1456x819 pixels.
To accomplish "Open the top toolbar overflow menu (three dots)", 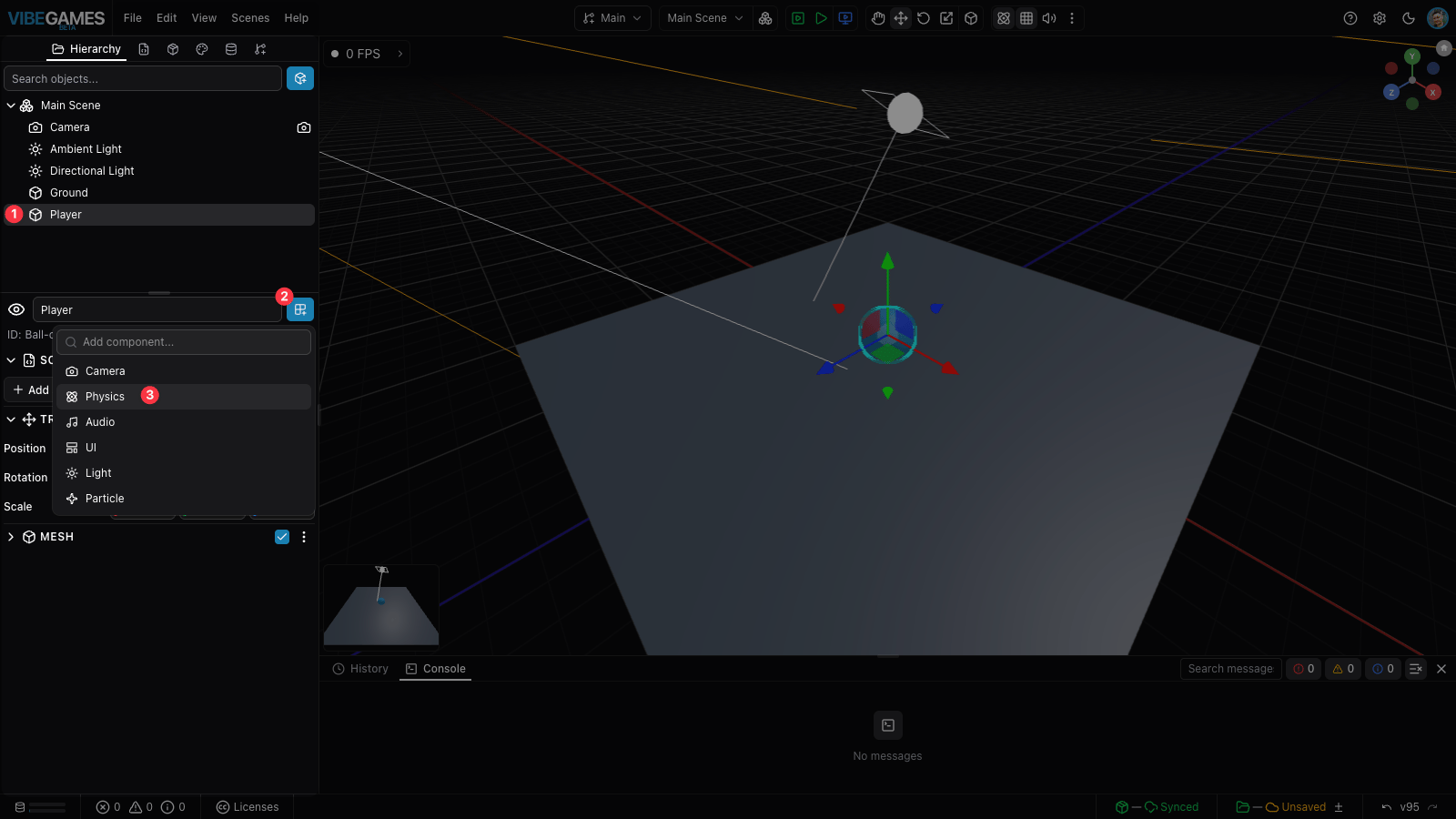I will tap(1072, 18).
